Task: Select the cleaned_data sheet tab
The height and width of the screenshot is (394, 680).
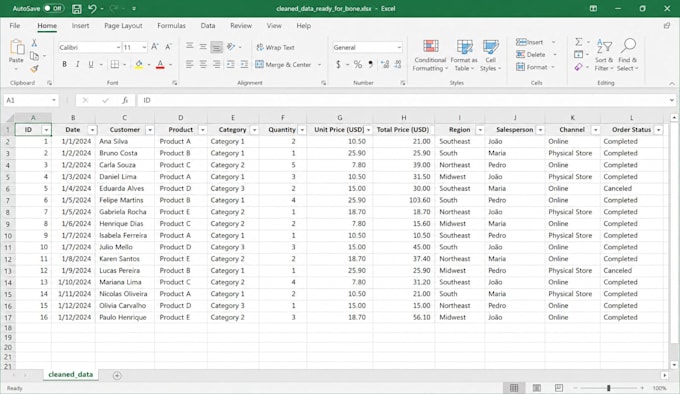Action: pos(71,374)
